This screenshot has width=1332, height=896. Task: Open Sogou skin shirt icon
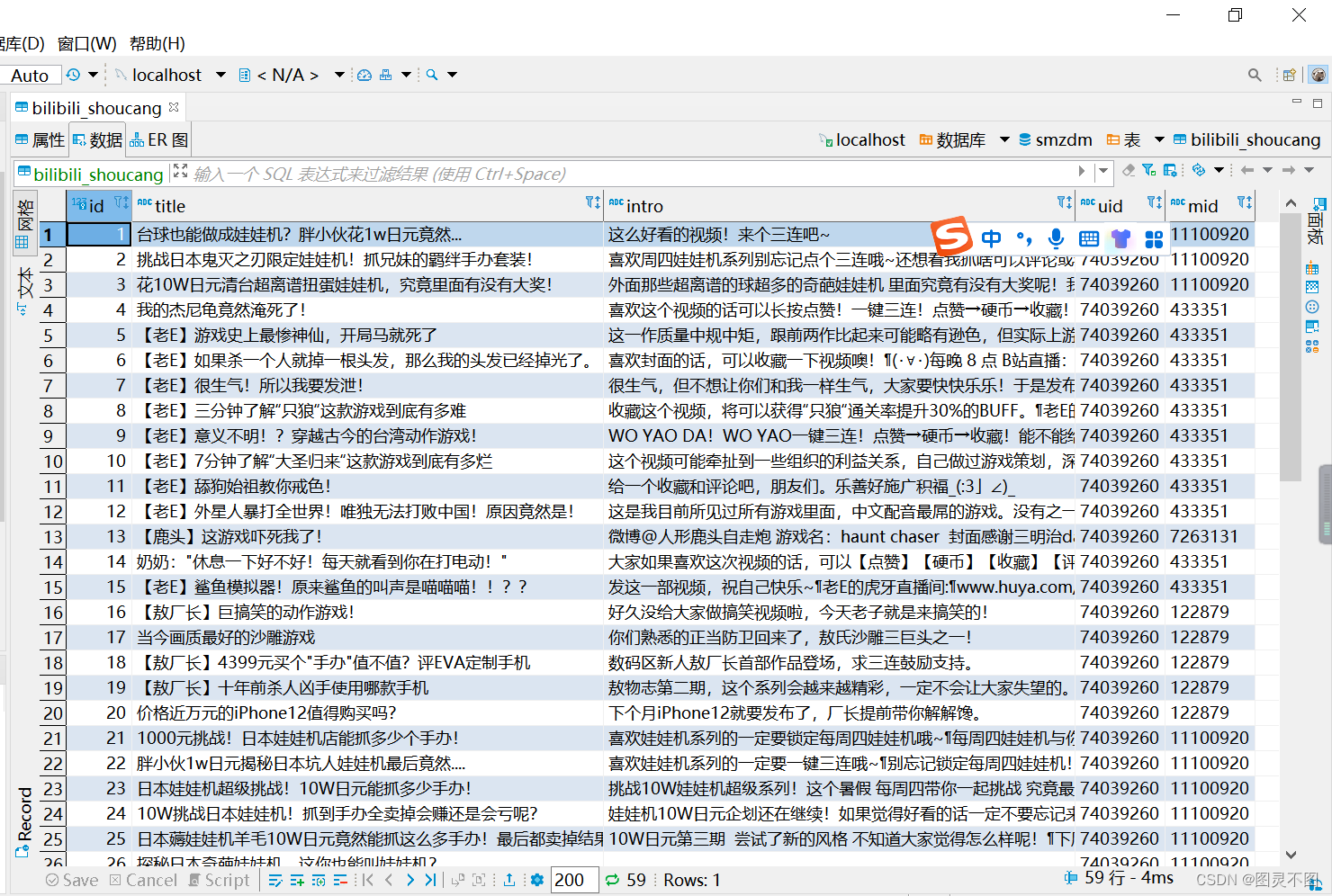1120,238
